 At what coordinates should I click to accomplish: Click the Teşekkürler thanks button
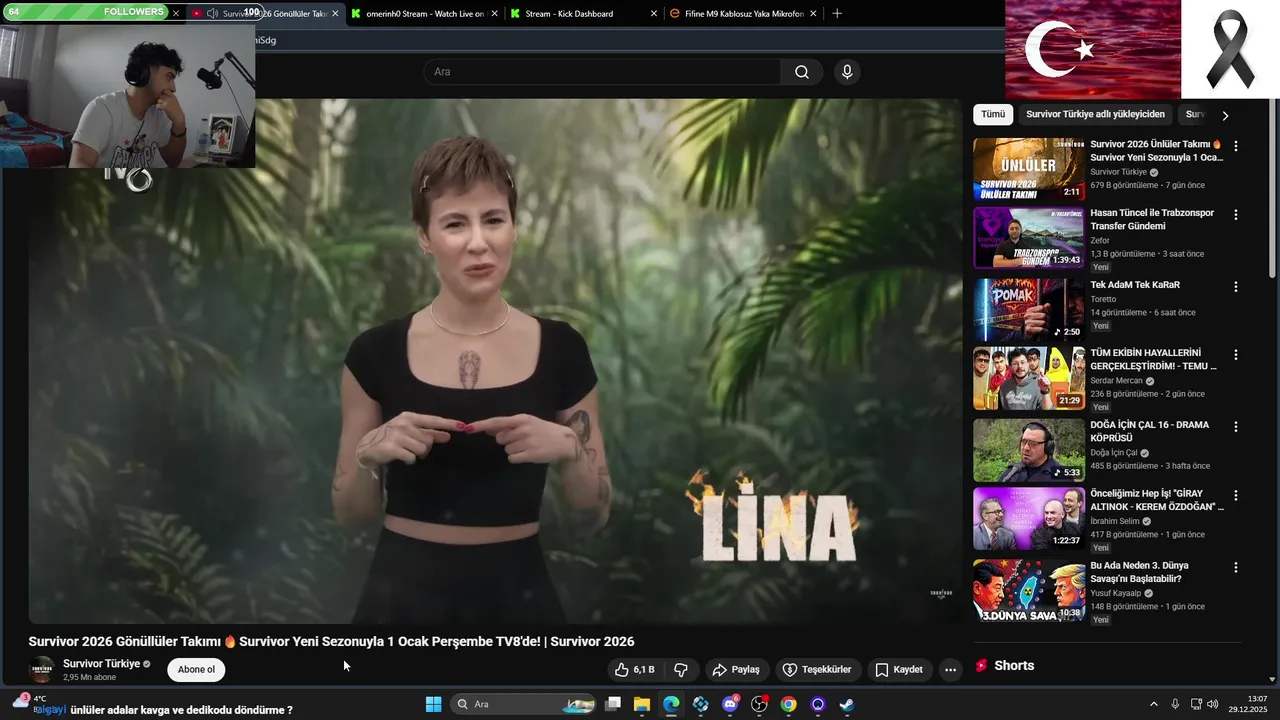pos(818,670)
